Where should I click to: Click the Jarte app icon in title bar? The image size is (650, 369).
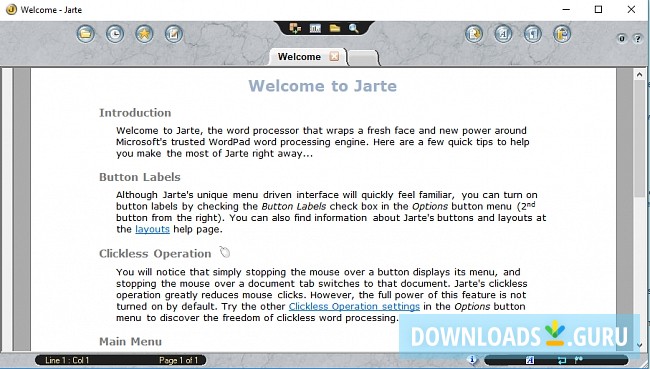[11, 10]
